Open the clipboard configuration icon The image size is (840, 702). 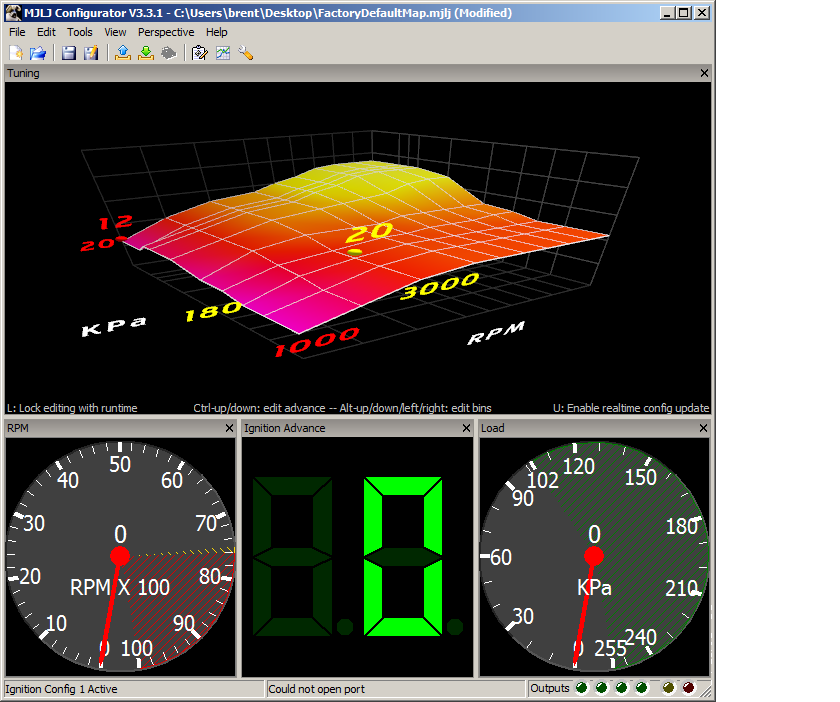[x=200, y=53]
